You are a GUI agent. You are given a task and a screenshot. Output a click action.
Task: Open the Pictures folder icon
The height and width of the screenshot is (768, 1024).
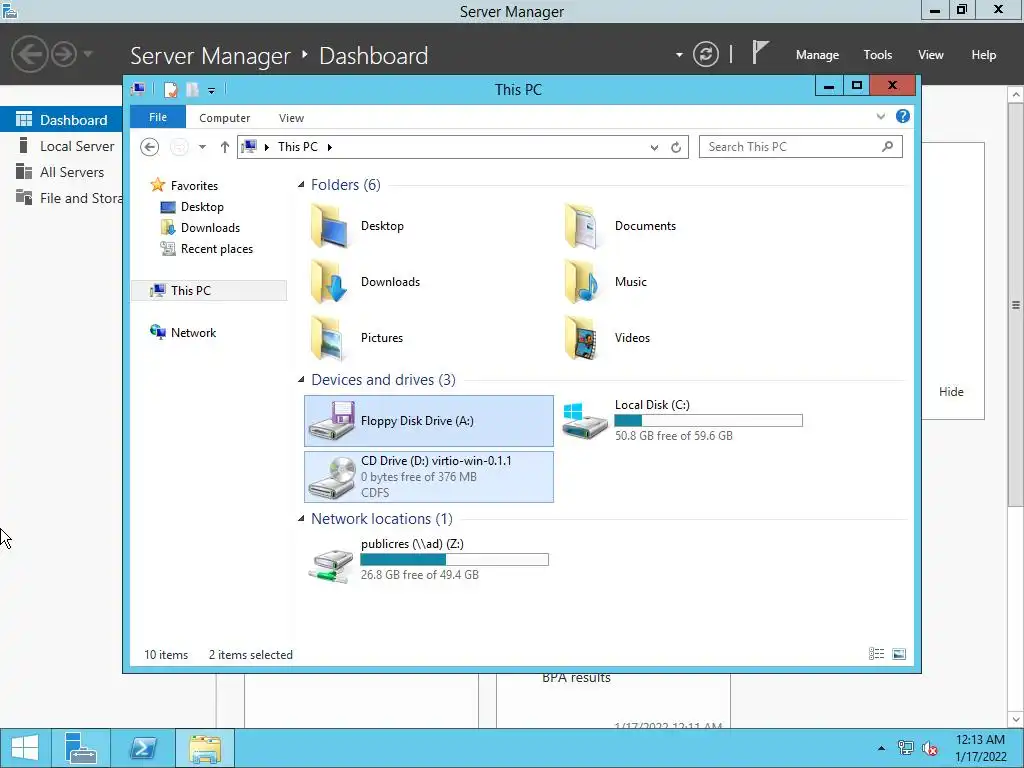coord(328,338)
